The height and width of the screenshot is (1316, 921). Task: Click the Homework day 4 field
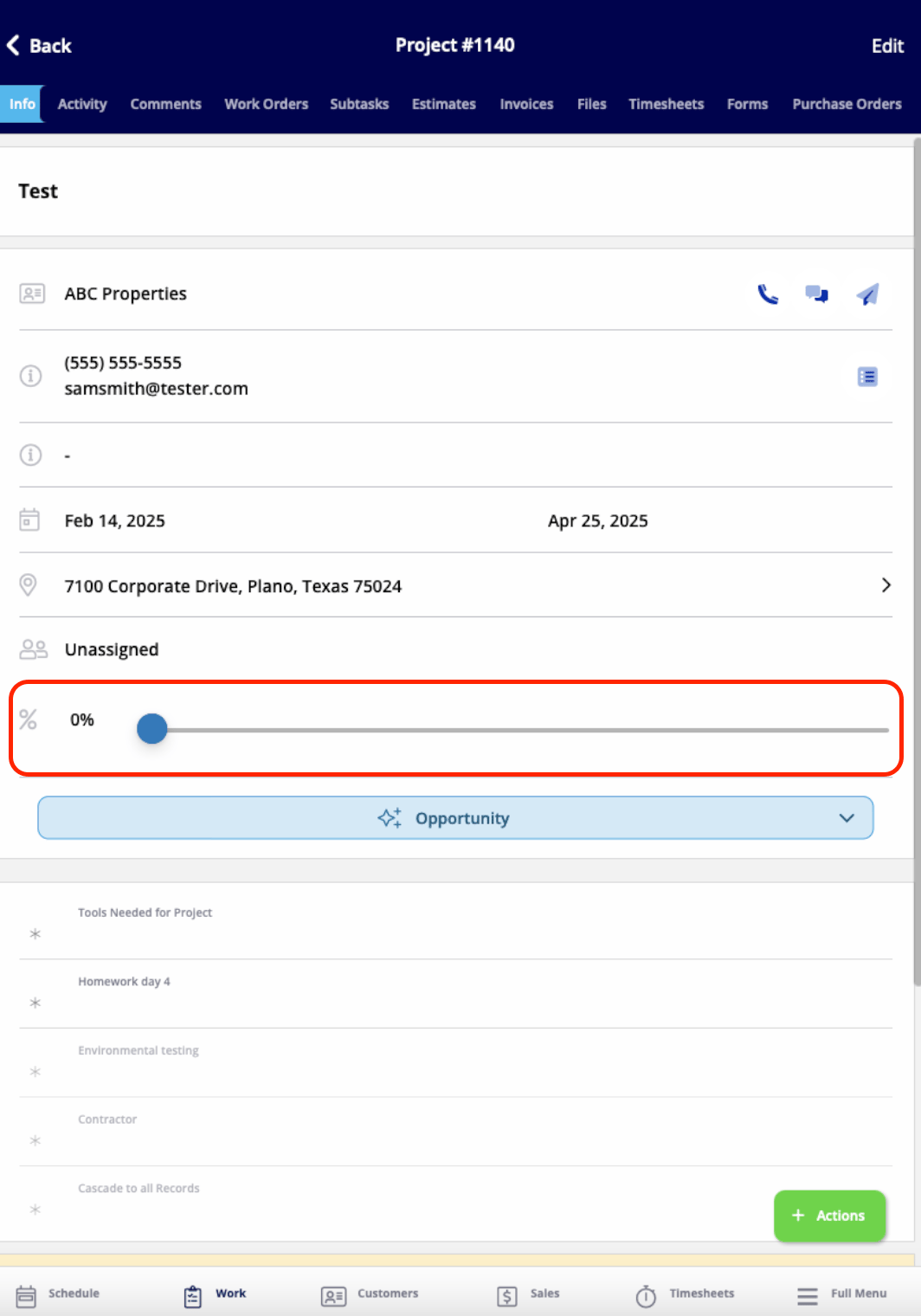coord(455,994)
